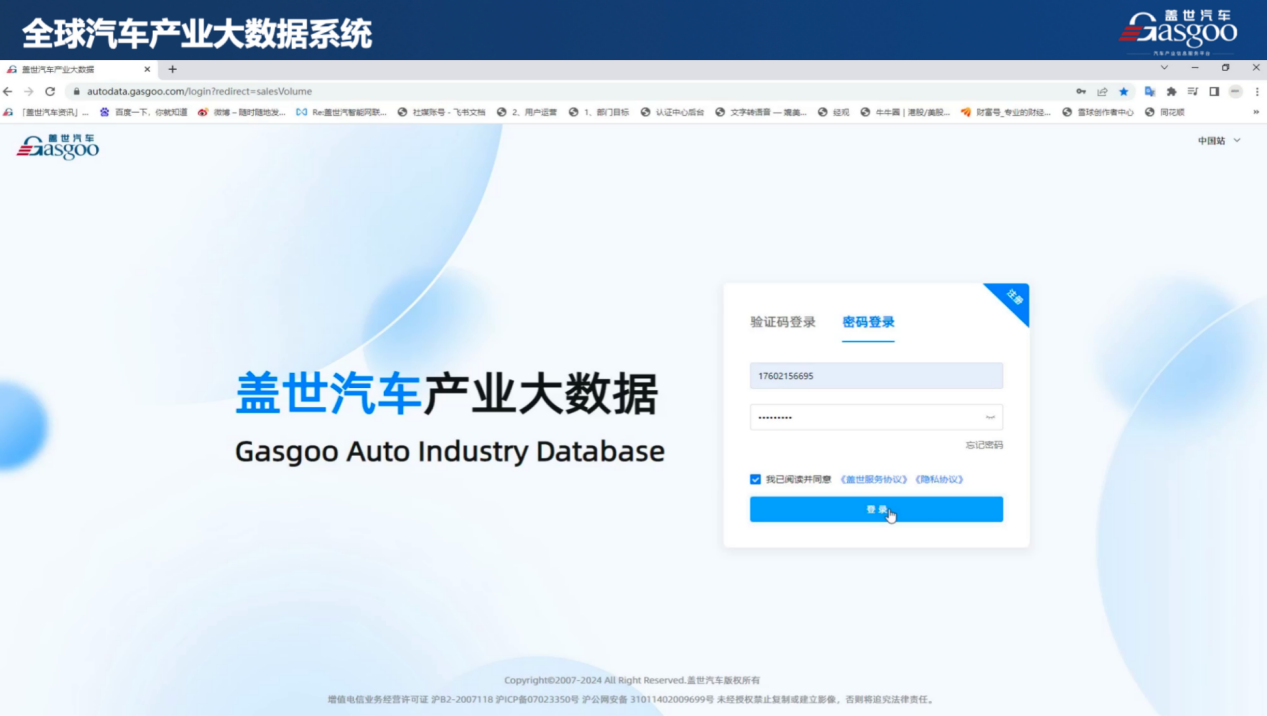The height and width of the screenshot is (716, 1267).
Task: Open the Google Translate extension icon
Action: click(x=1150, y=91)
